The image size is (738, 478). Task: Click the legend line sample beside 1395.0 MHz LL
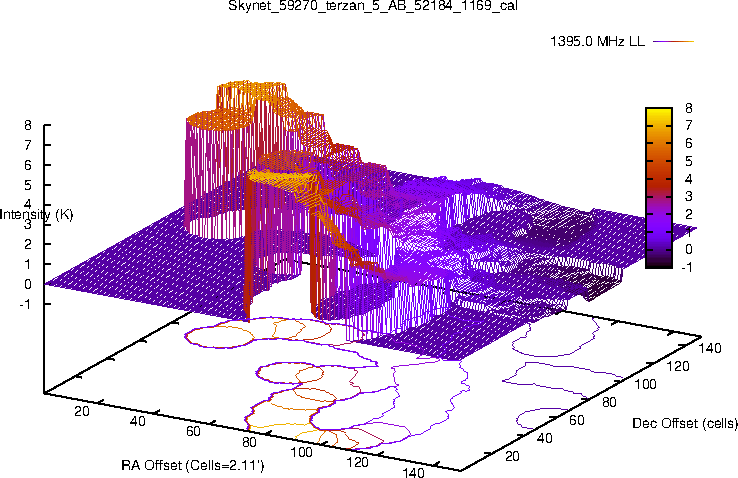[674, 41]
